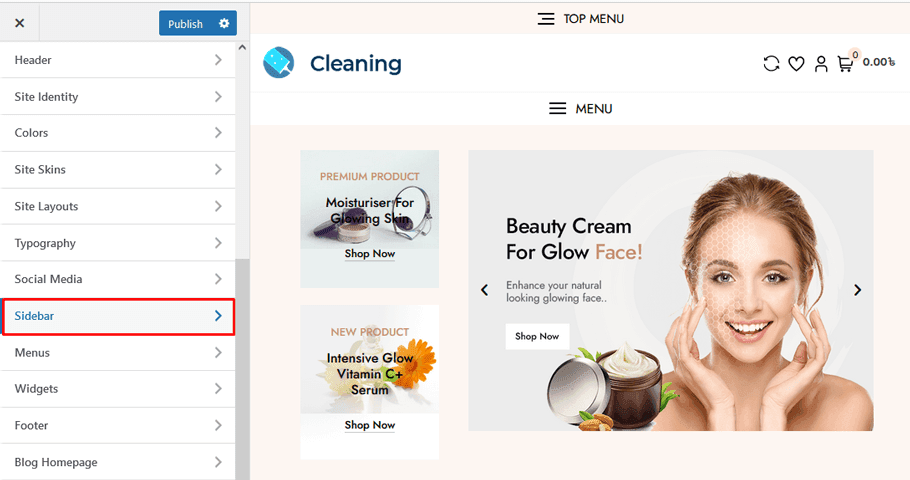The width and height of the screenshot is (910, 480).
Task: Open user account icon
Action: click(x=821, y=64)
